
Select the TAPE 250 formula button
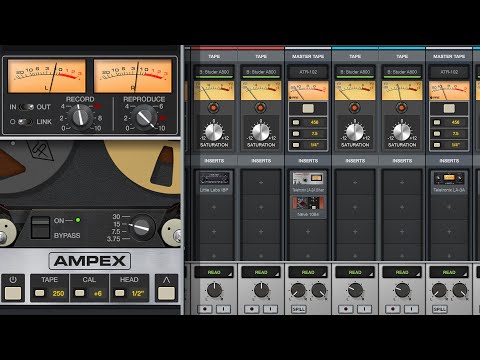pos(50,288)
